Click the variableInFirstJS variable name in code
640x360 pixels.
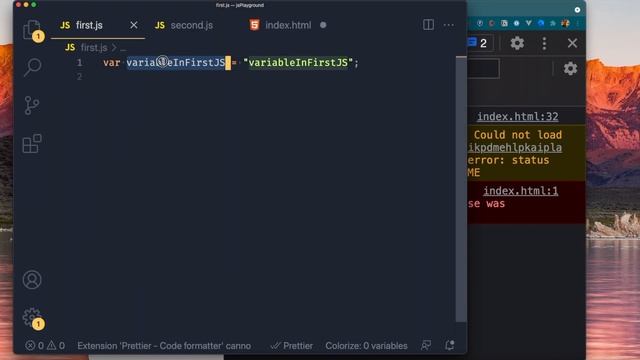176,62
